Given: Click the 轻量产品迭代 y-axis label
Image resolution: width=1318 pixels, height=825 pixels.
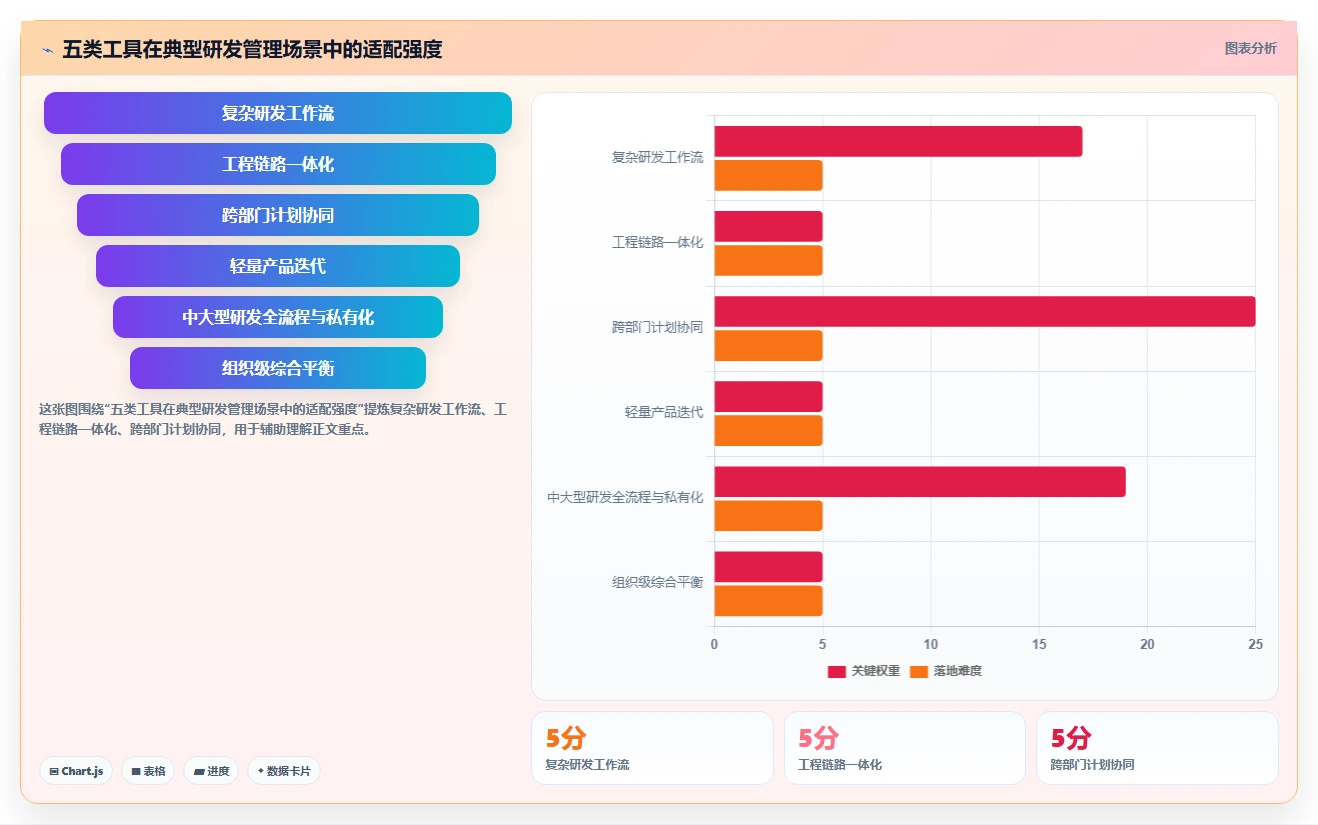Looking at the screenshot, I should pos(664,412).
